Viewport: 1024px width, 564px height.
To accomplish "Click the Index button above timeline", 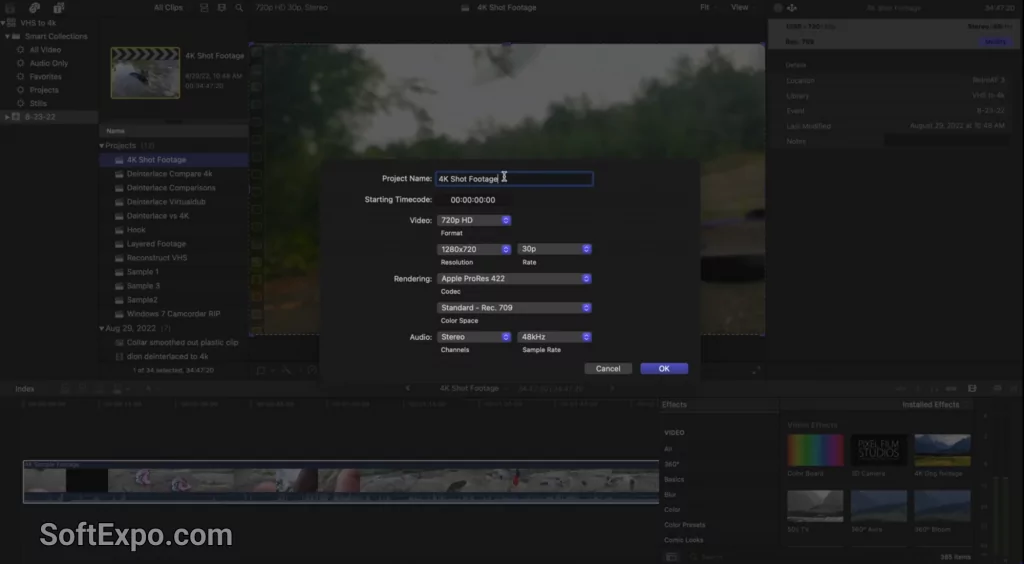I will [x=25, y=389].
